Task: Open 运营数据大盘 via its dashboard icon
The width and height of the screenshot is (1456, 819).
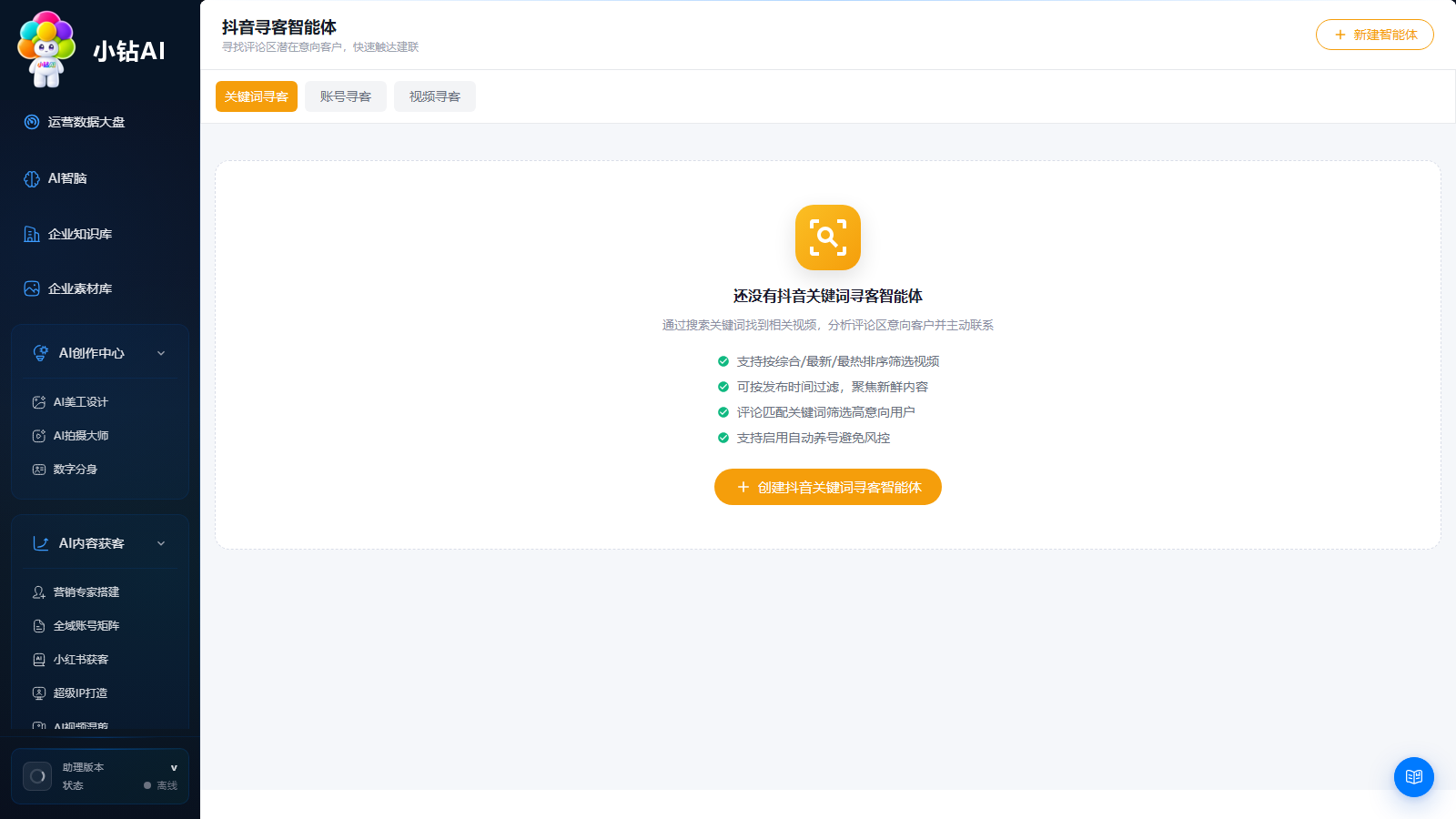Action: [x=32, y=122]
